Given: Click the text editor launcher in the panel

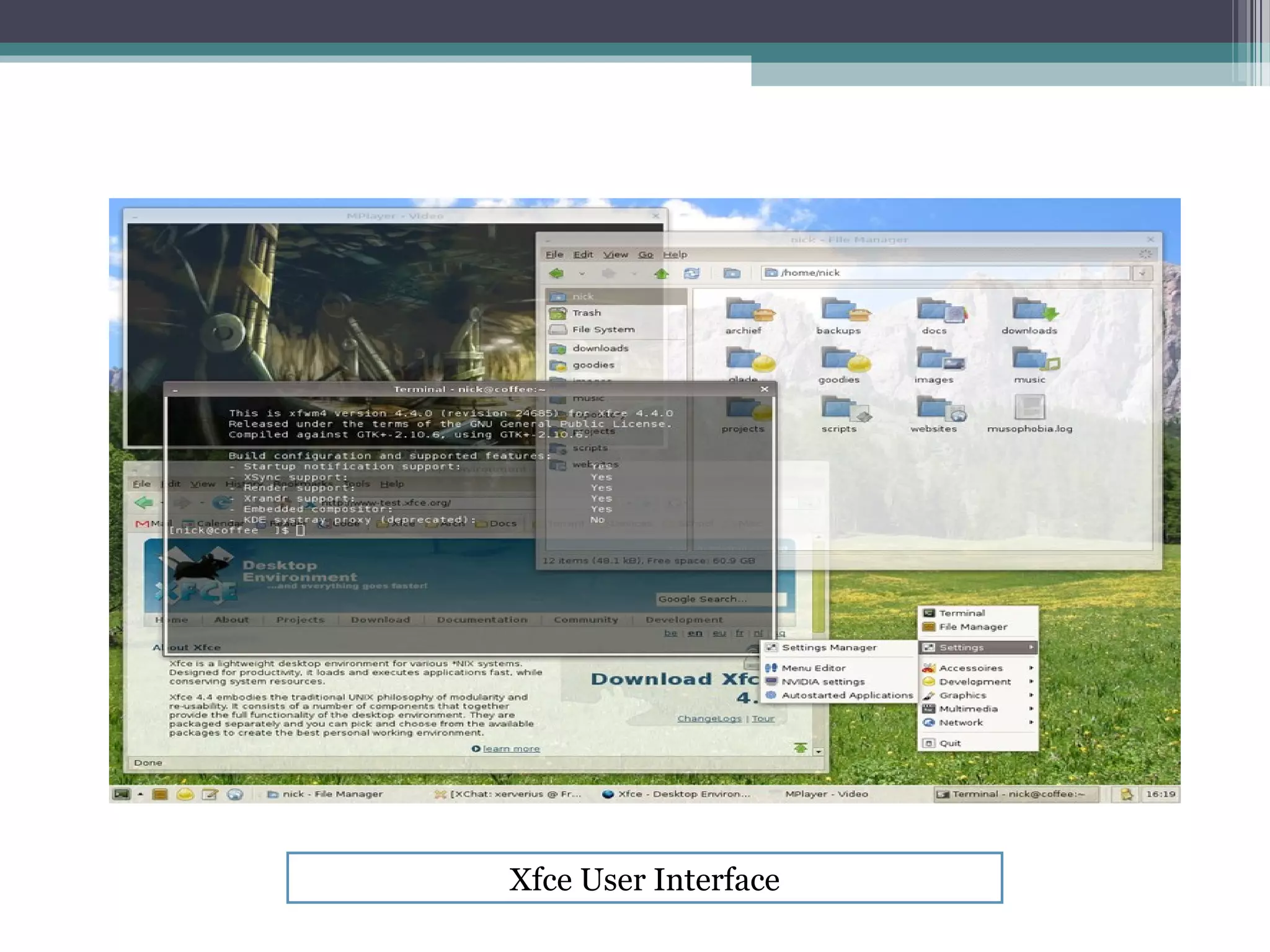Looking at the screenshot, I should 210,794.
